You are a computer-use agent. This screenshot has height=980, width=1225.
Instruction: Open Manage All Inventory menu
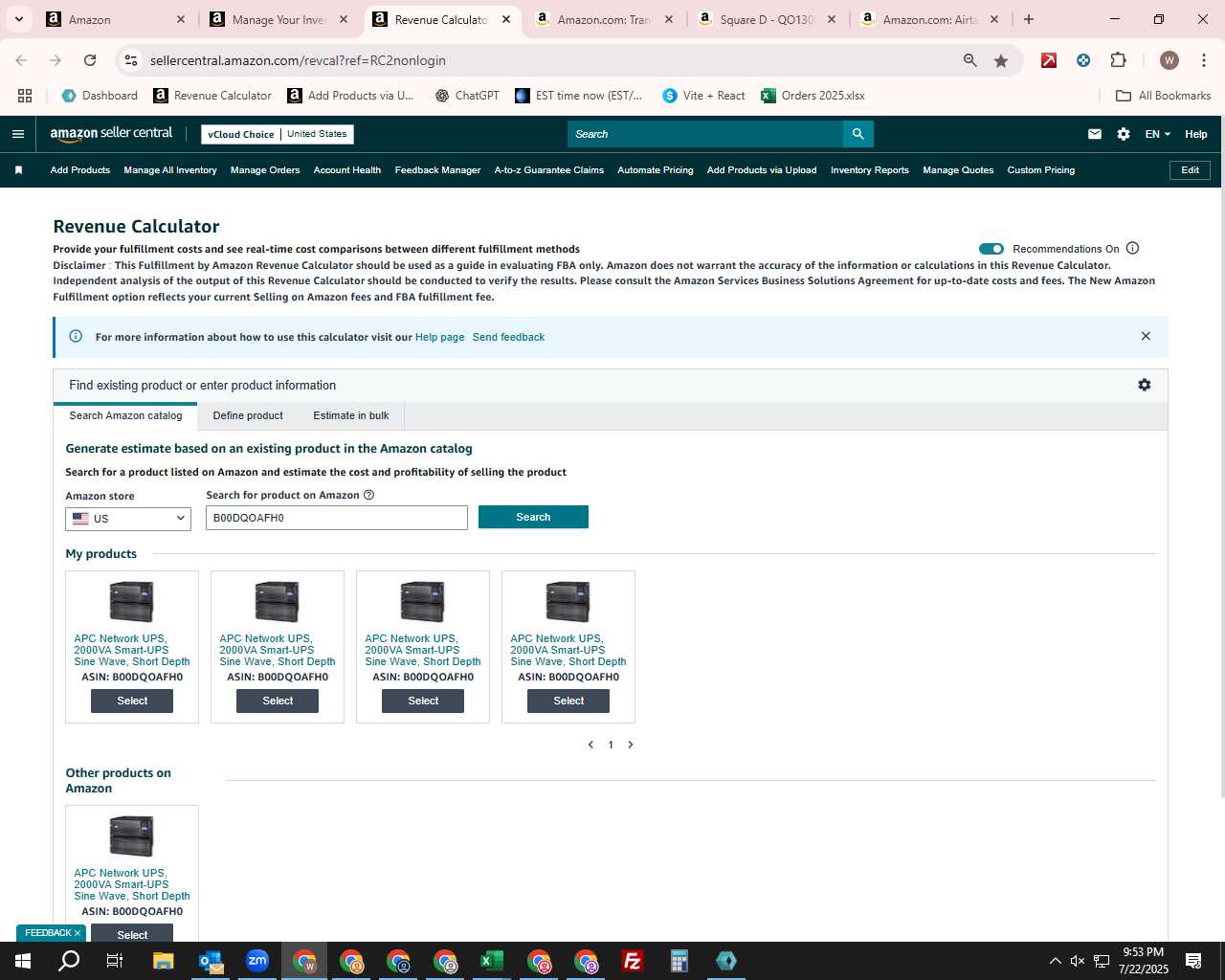[x=170, y=170]
